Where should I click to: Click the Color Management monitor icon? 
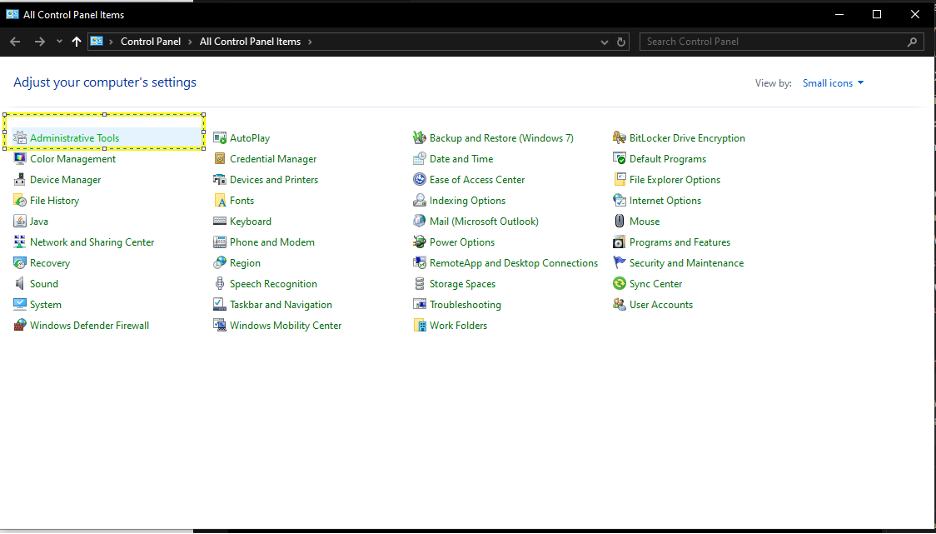coord(20,159)
